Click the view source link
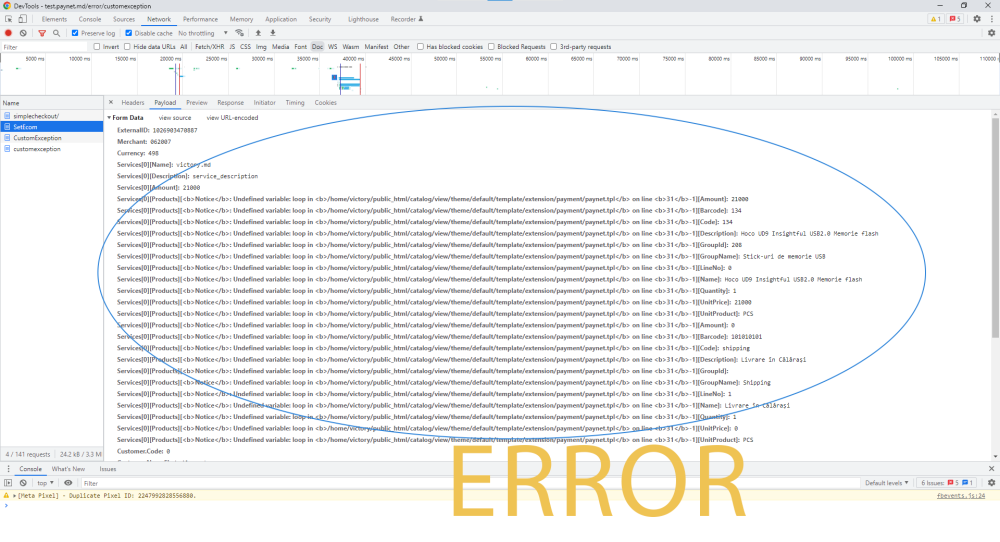 click(x=175, y=118)
